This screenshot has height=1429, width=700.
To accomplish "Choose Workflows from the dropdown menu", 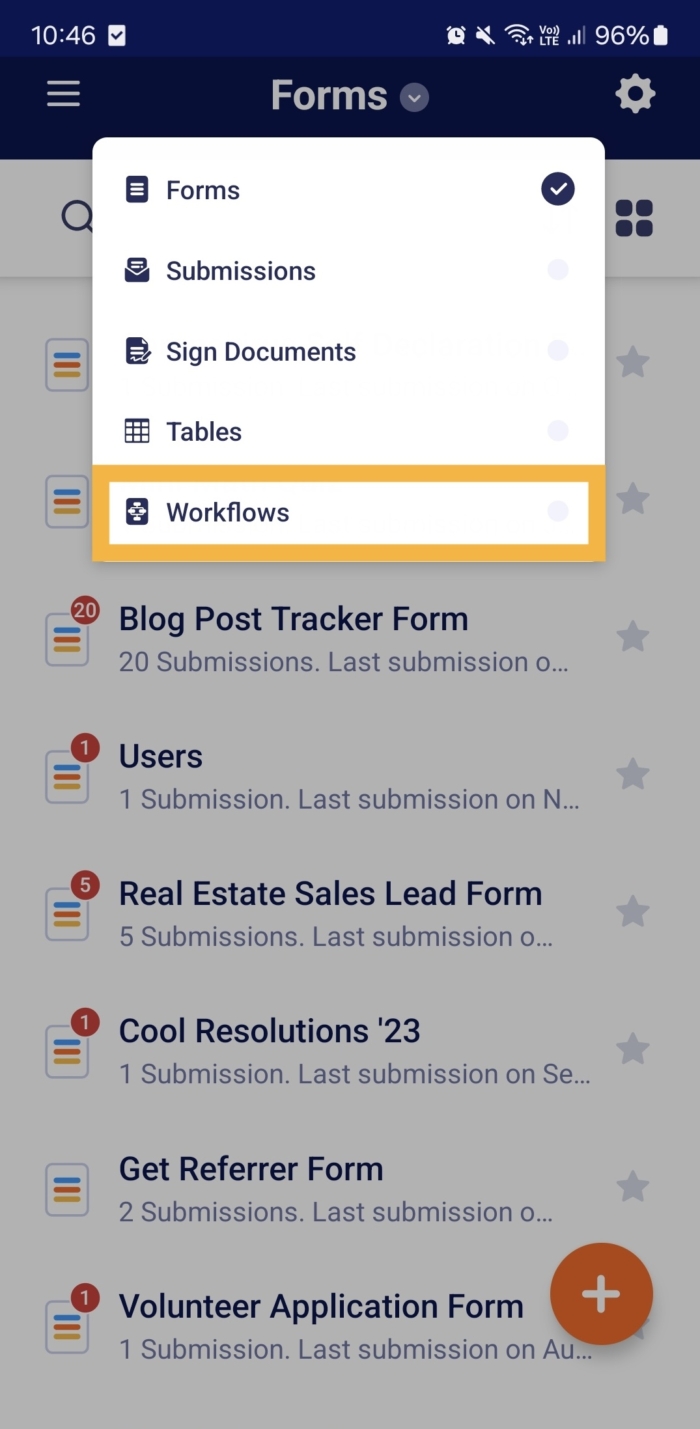I will (228, 513).
